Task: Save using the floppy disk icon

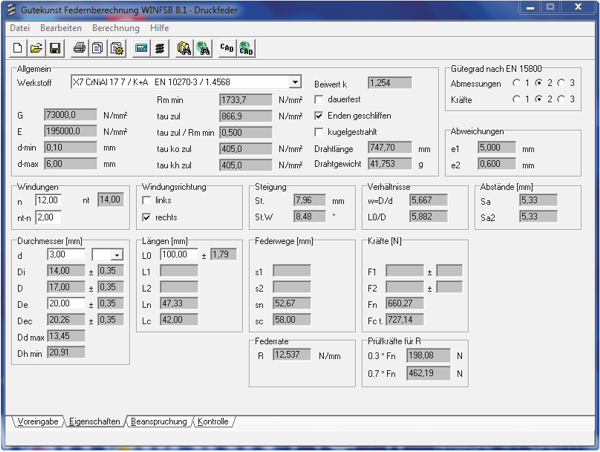Action: 54,47
